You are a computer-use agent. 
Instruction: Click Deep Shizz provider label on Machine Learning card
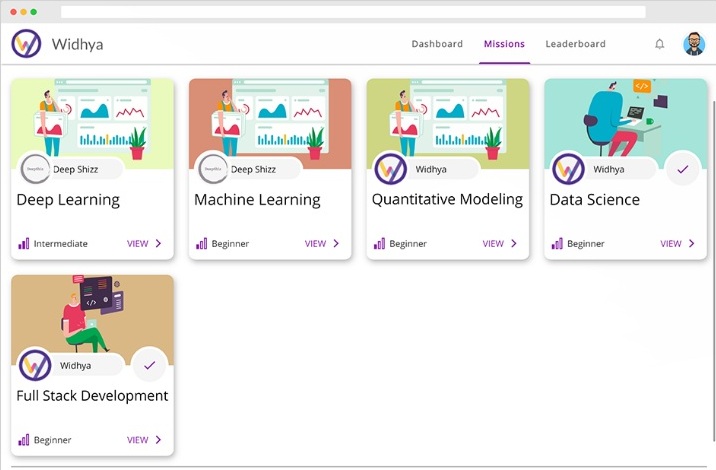253,169
